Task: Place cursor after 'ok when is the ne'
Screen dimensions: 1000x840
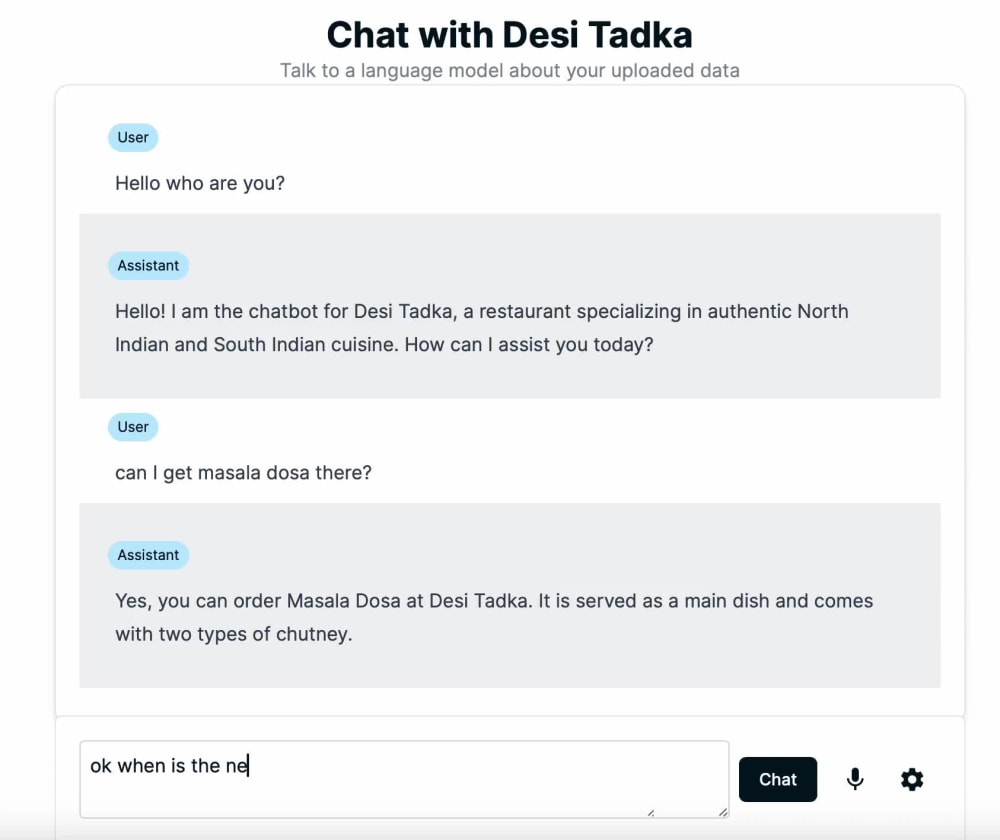Action: (x=251, y=765)
